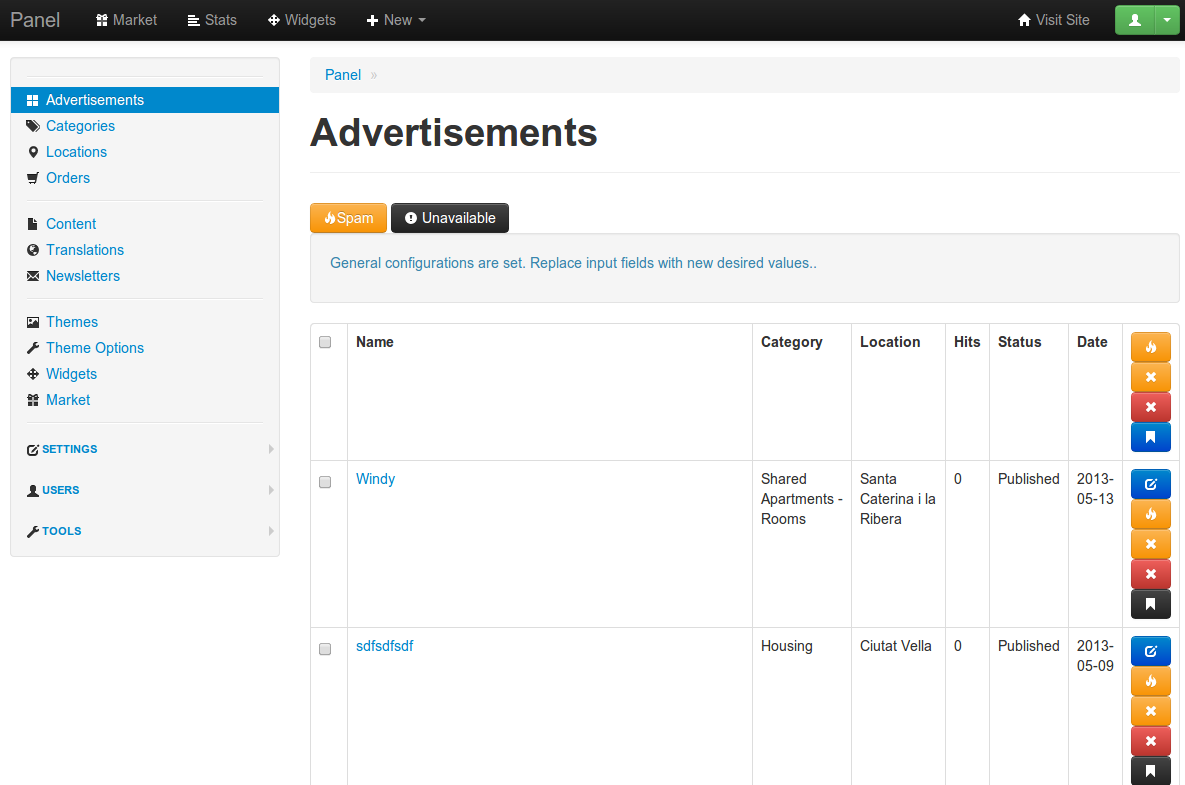Go to Categories in the sidebar
The height and width of the screenshot is (785, 1185).
80,126
